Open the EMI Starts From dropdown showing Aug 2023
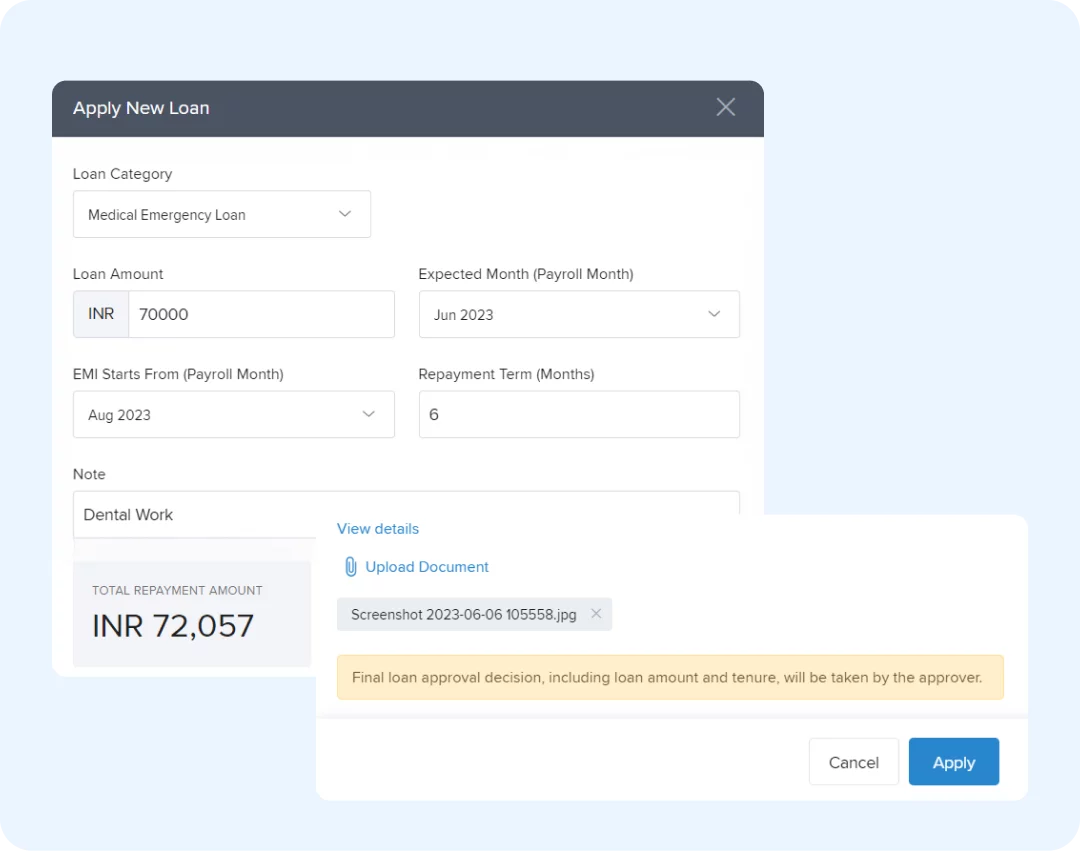This screenshot has height=851, width=1080. click(233, 414)
